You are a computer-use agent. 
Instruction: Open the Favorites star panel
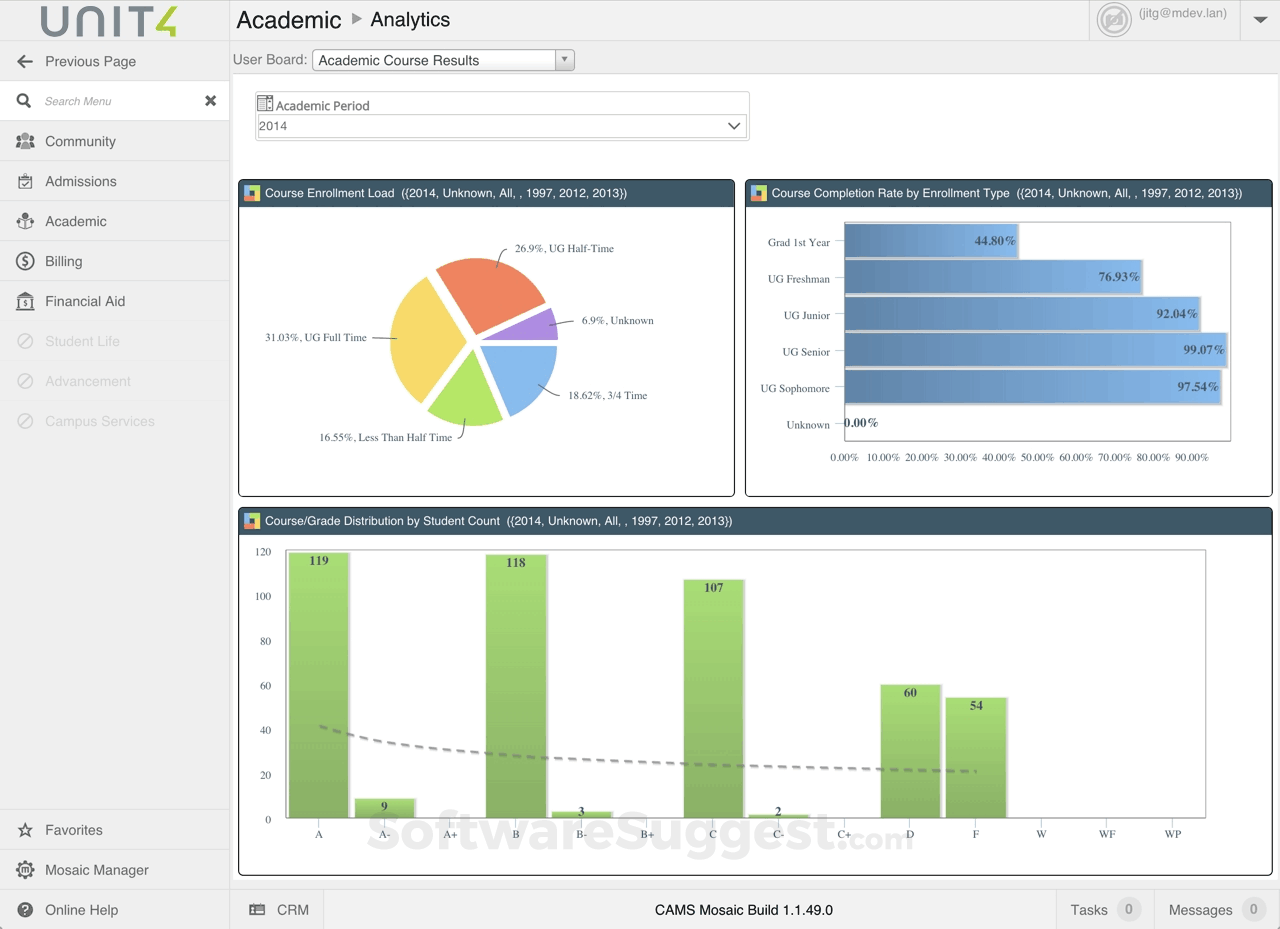[24, 829]
